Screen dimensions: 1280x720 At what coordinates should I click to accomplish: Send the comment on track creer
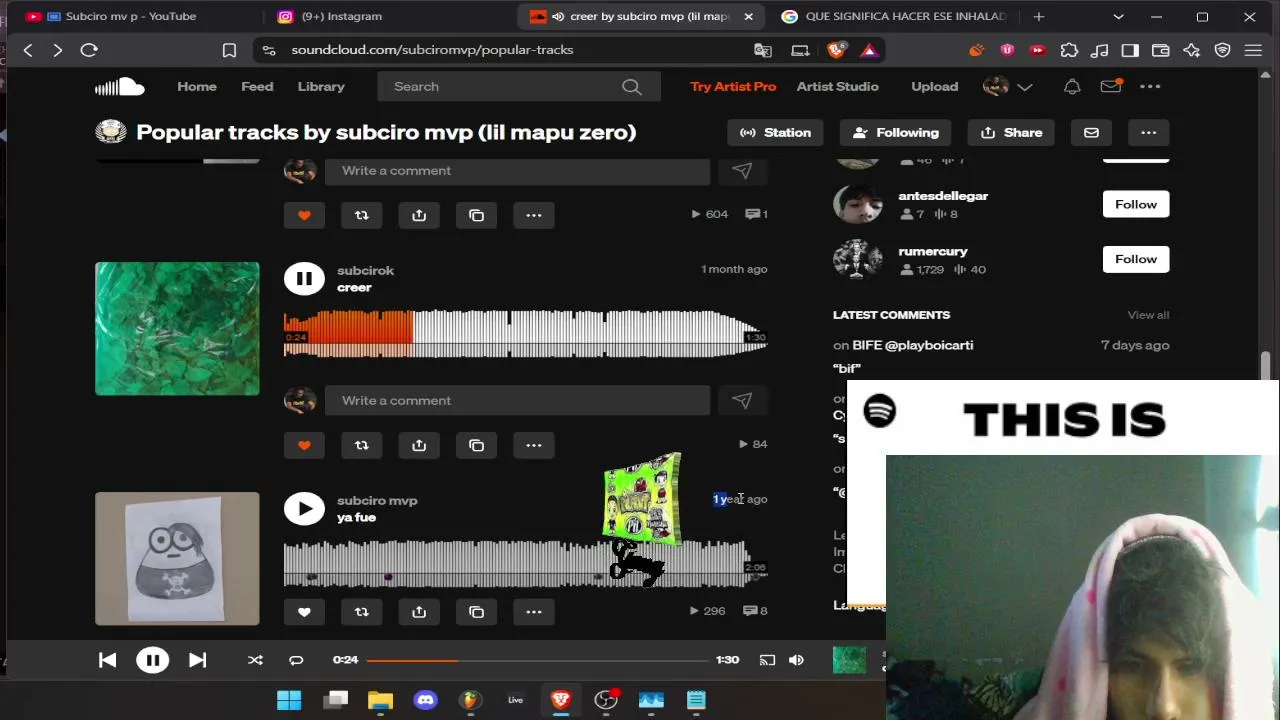(x=741, y=401)
